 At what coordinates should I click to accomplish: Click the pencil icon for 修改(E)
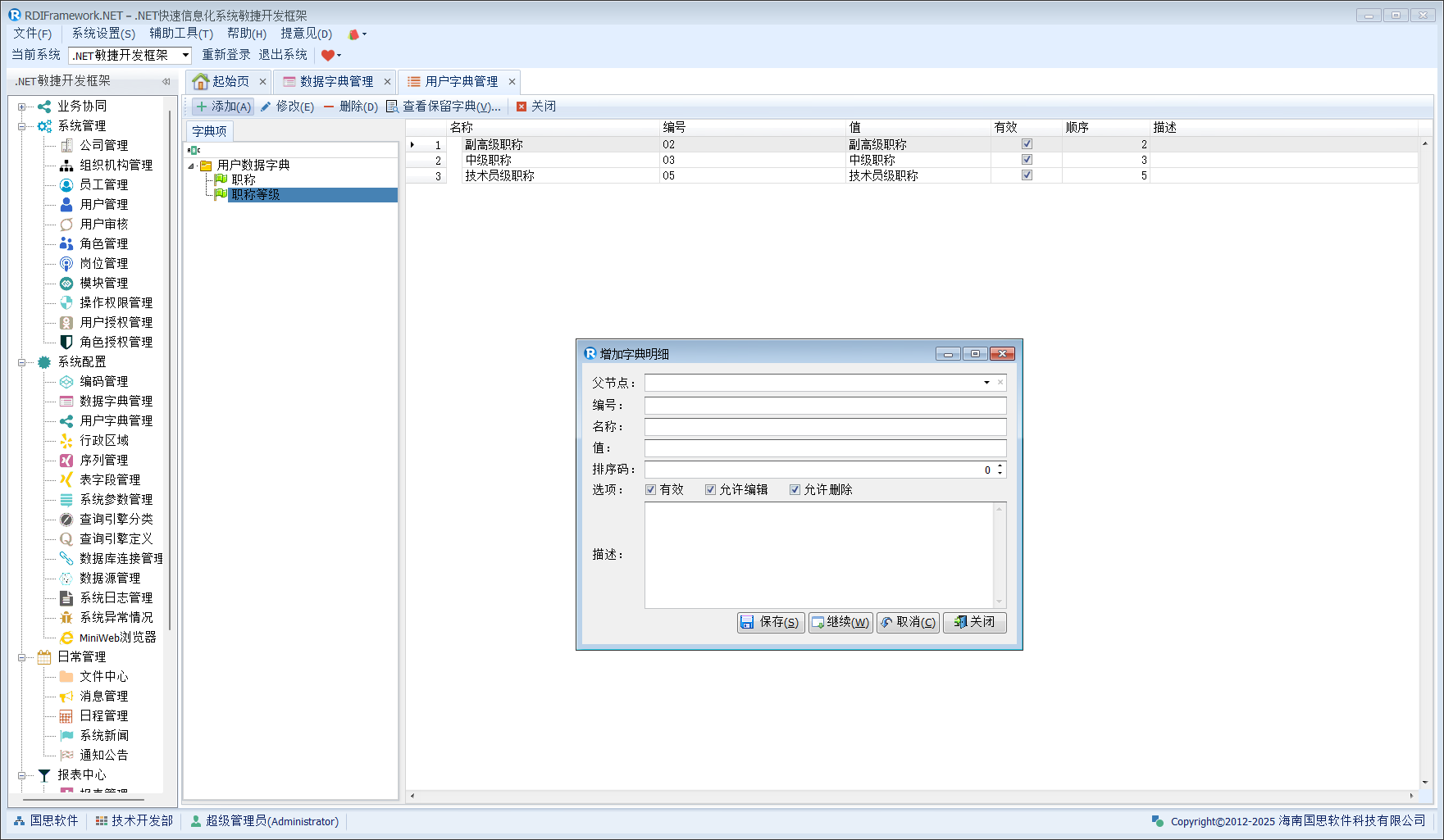(x=266, y=107)
